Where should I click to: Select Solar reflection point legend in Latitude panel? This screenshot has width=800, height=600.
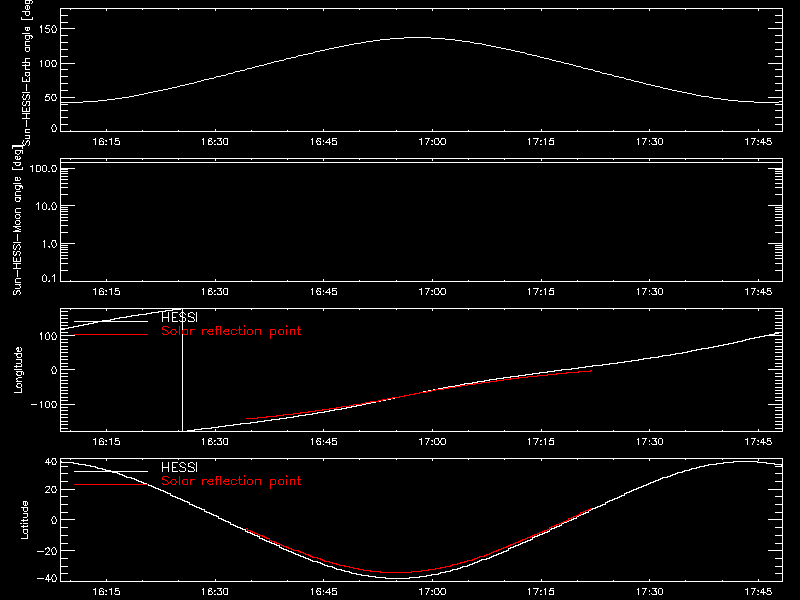pos(231,481)
